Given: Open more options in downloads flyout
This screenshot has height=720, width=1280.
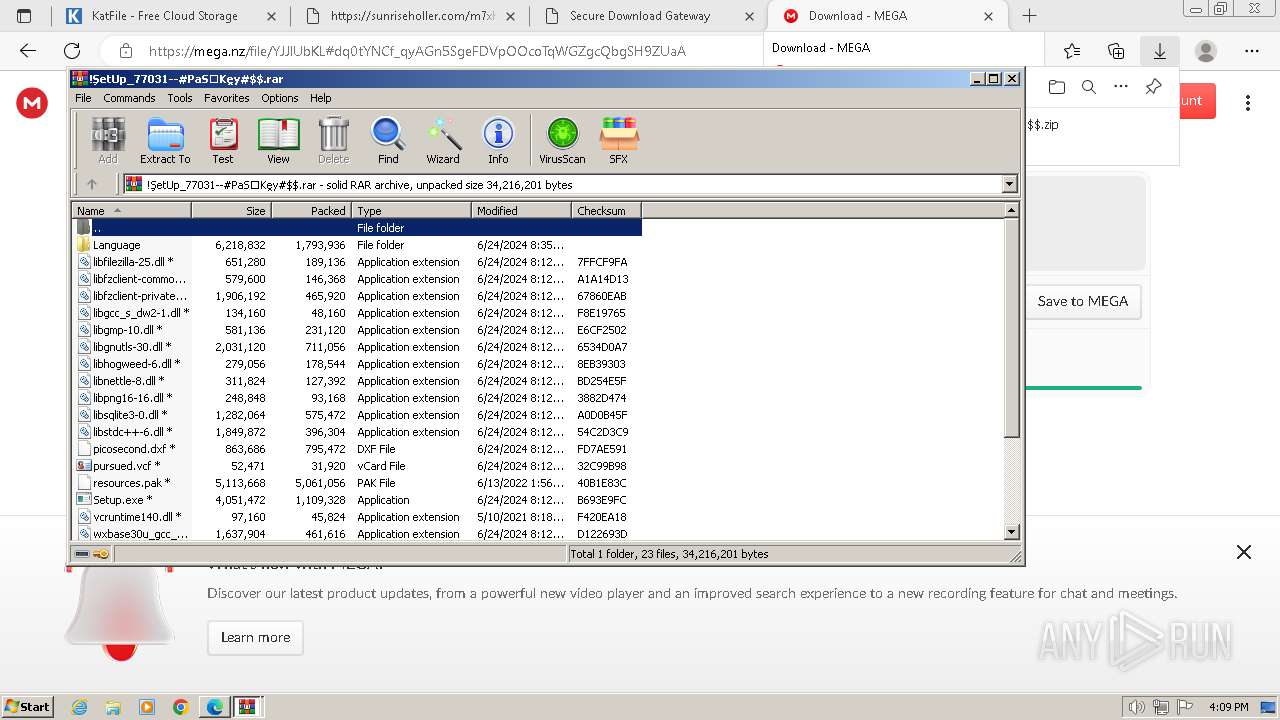Looking at the screenshot, I should 1121,87.
